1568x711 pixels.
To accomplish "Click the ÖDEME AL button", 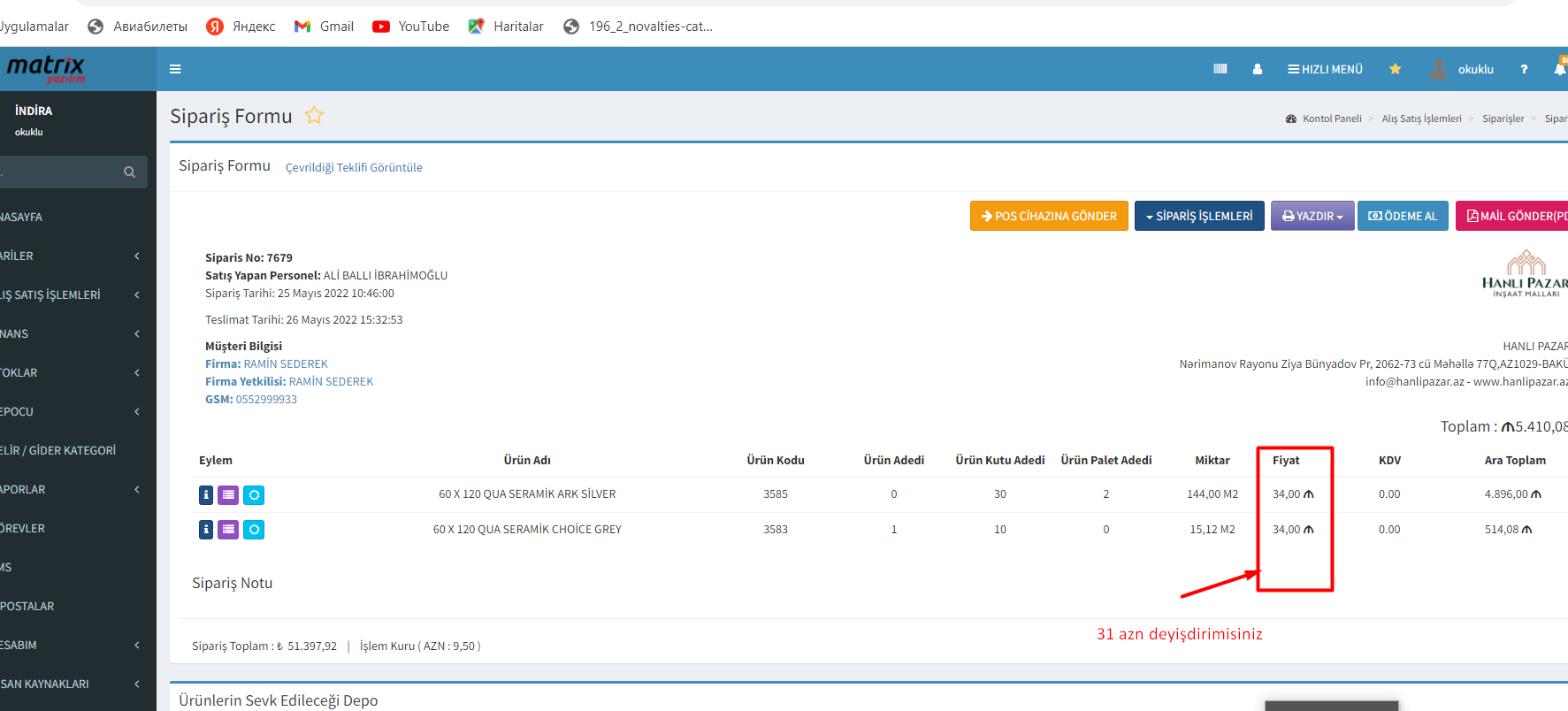I will click(1402, 216).
